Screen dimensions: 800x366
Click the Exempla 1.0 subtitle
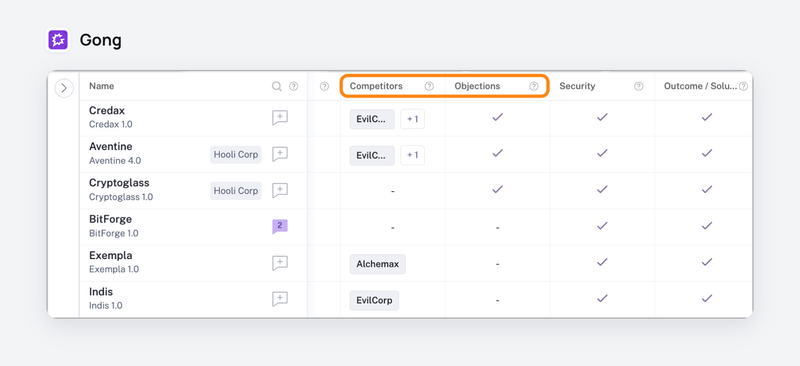coord(114,270)
